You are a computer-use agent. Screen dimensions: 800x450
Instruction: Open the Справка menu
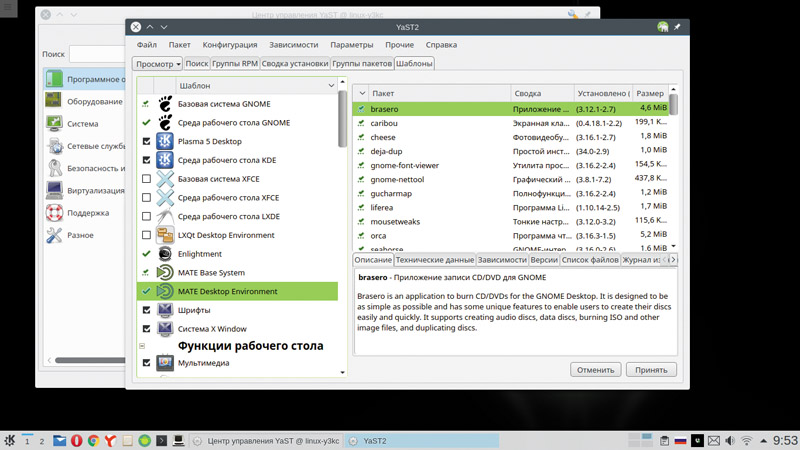pyautogui.click(x=441, y=45)
